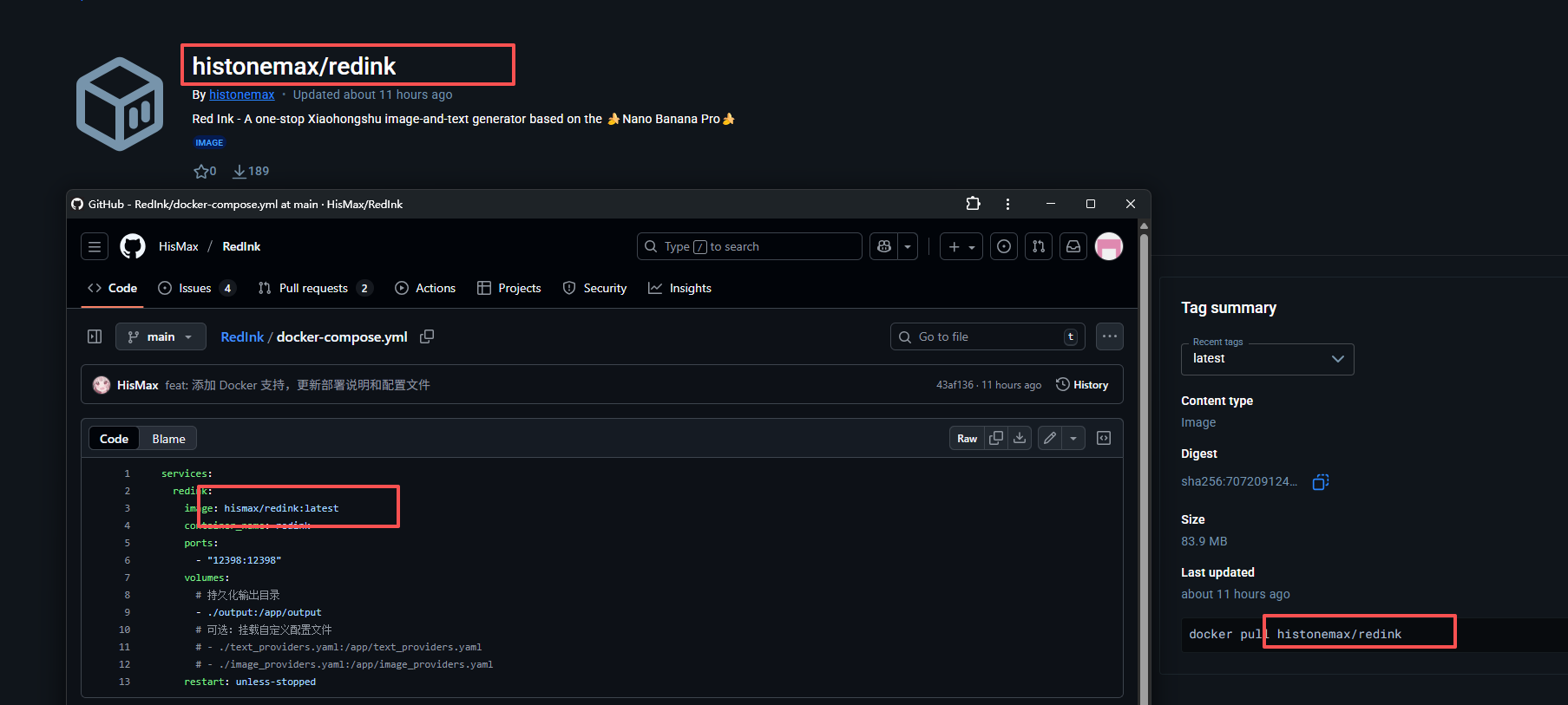View the file History
Viewport: 1568px width, 705px height.
(x=1082, y=385)
